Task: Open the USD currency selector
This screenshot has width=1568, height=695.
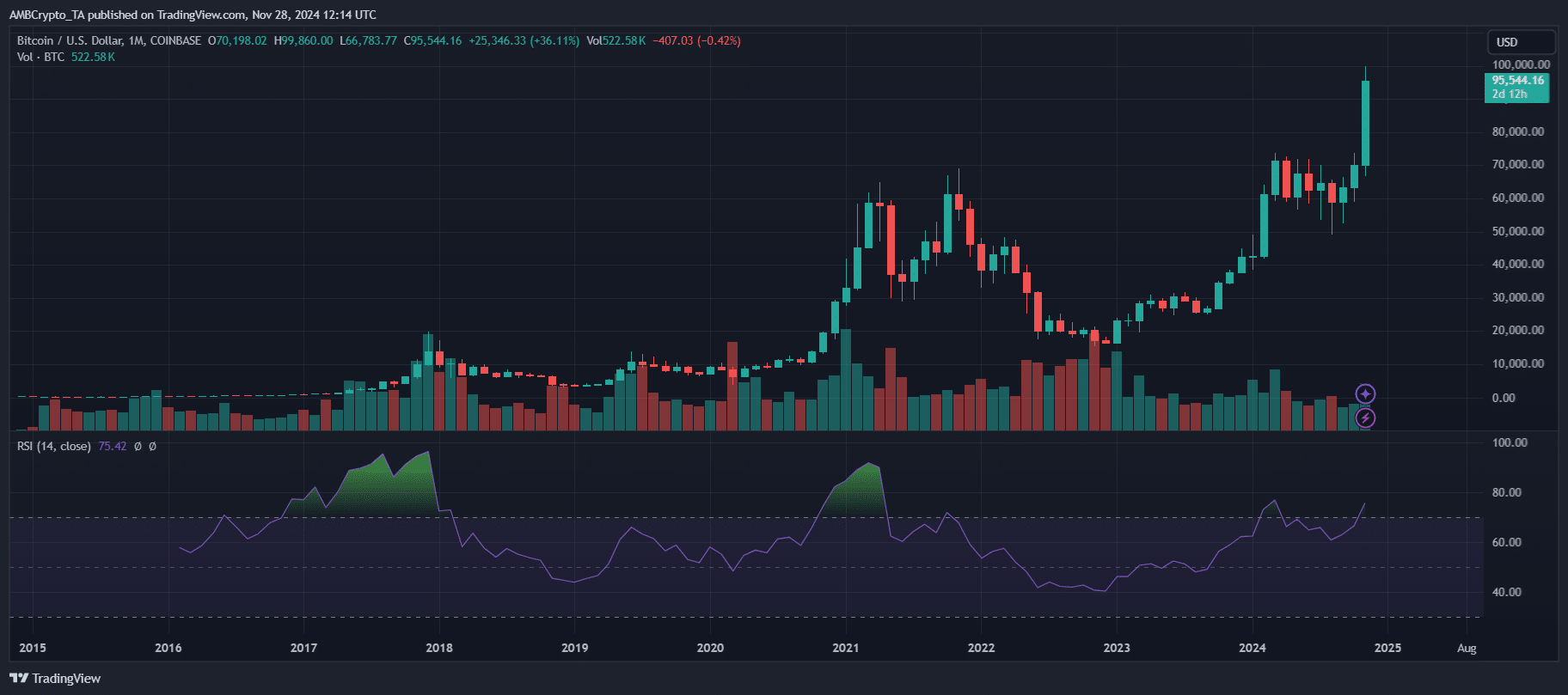Action: coord(1520,42)
